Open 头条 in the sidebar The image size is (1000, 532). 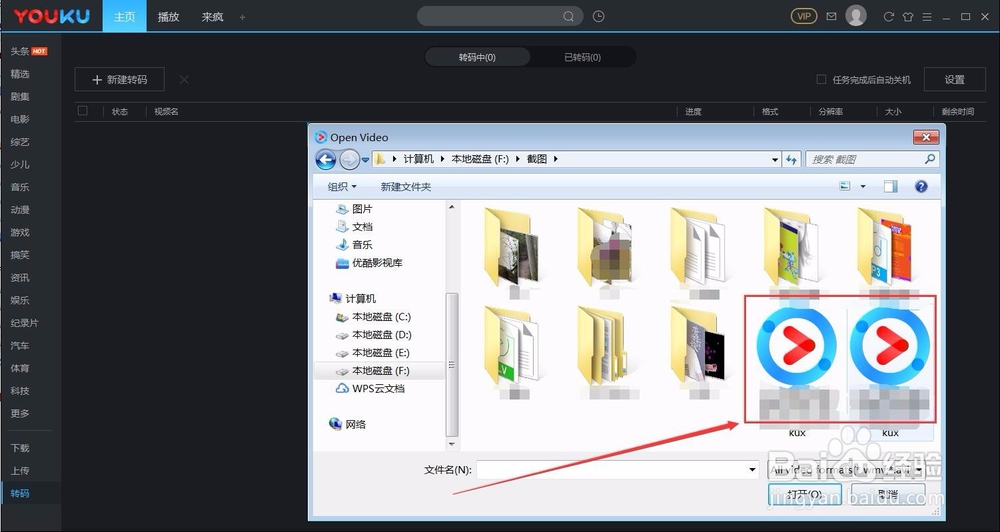point(20,51)
